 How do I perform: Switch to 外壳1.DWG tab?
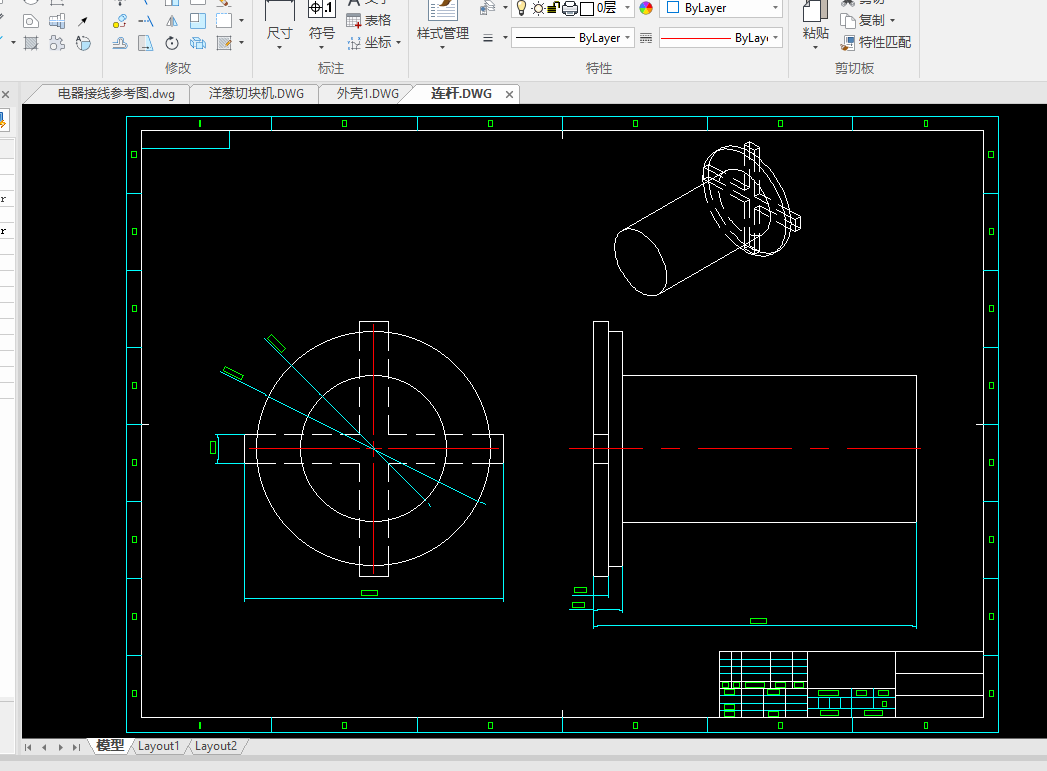coord(368,93)
